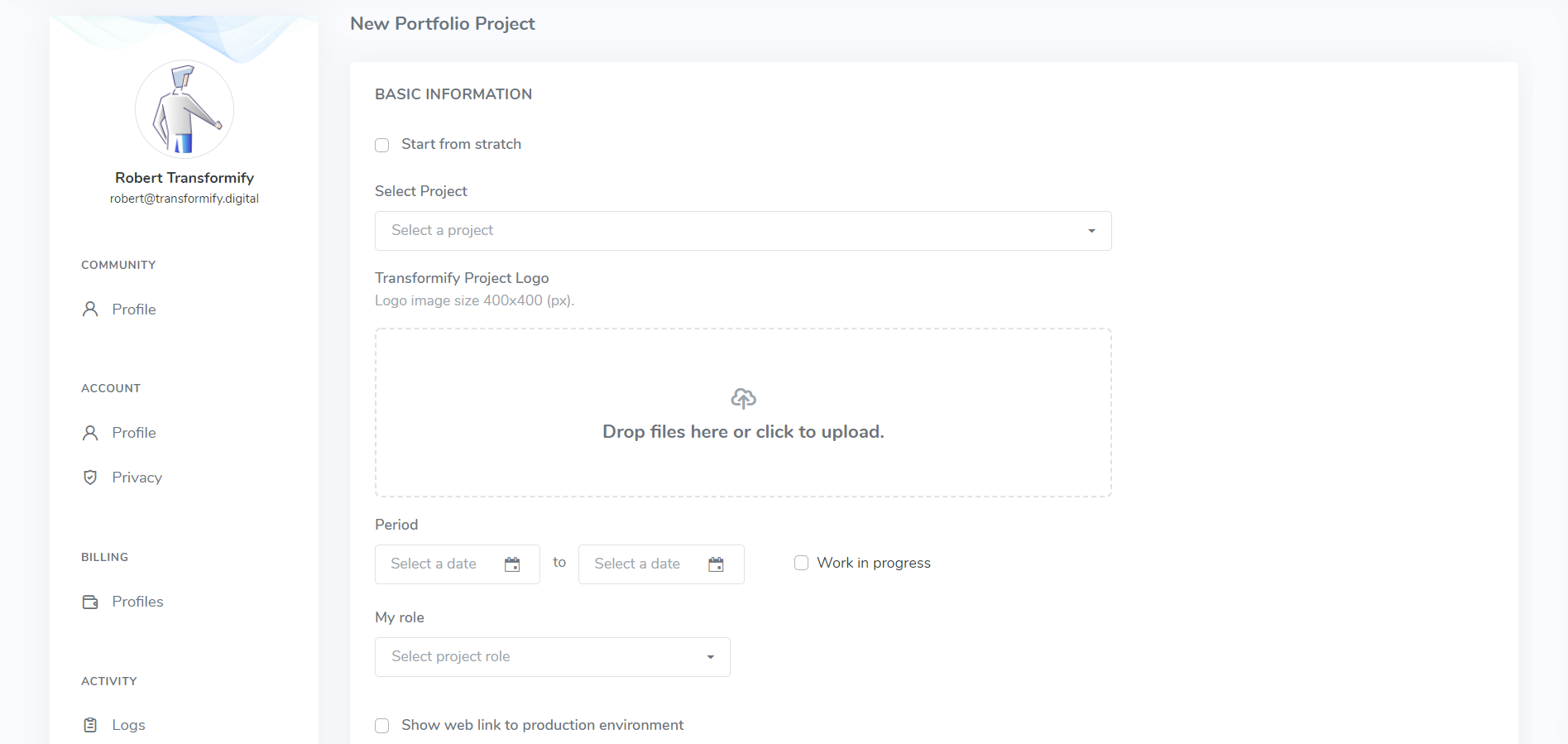1568x744 pixels.
Task: Click the Logs clipboard icon
Action: click(90, 725)
